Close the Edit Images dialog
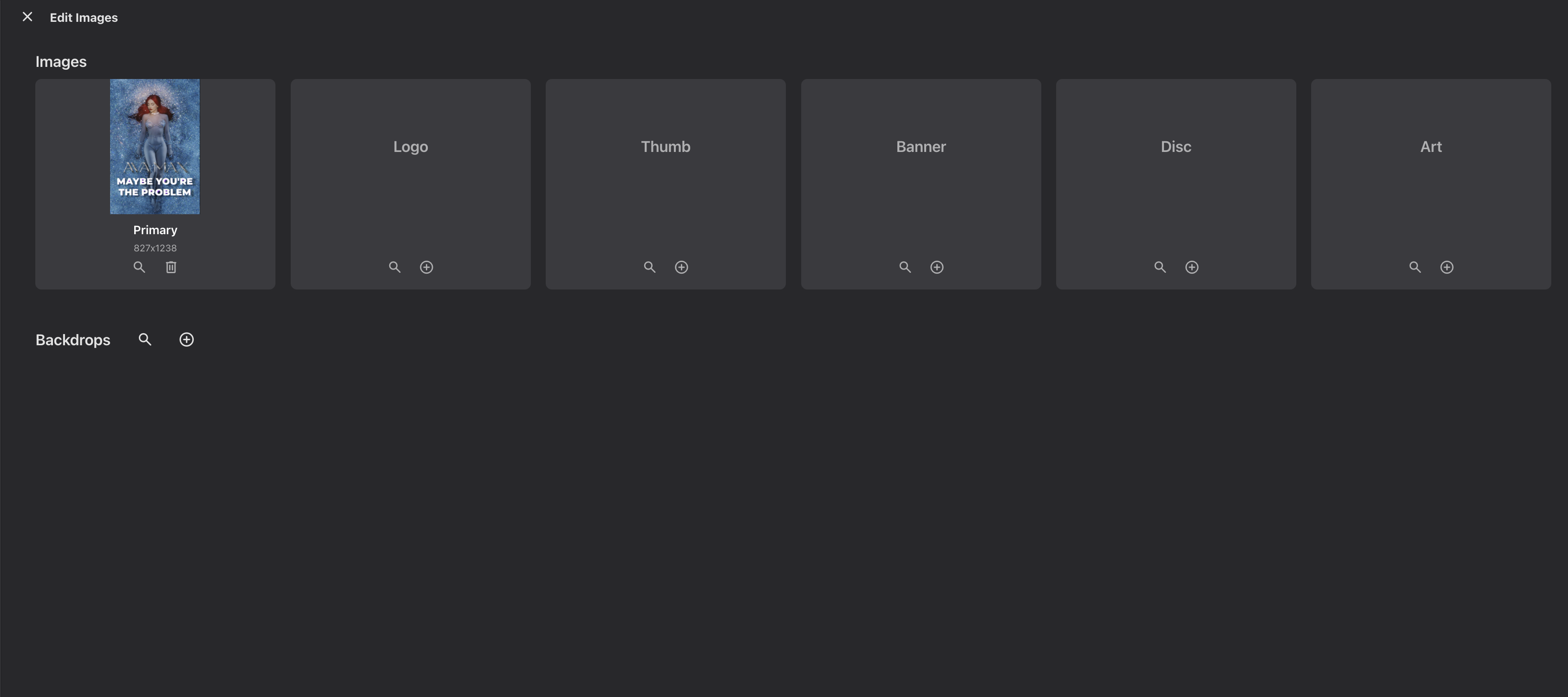This screenshot has width=1568, height=697. point(27,17)
